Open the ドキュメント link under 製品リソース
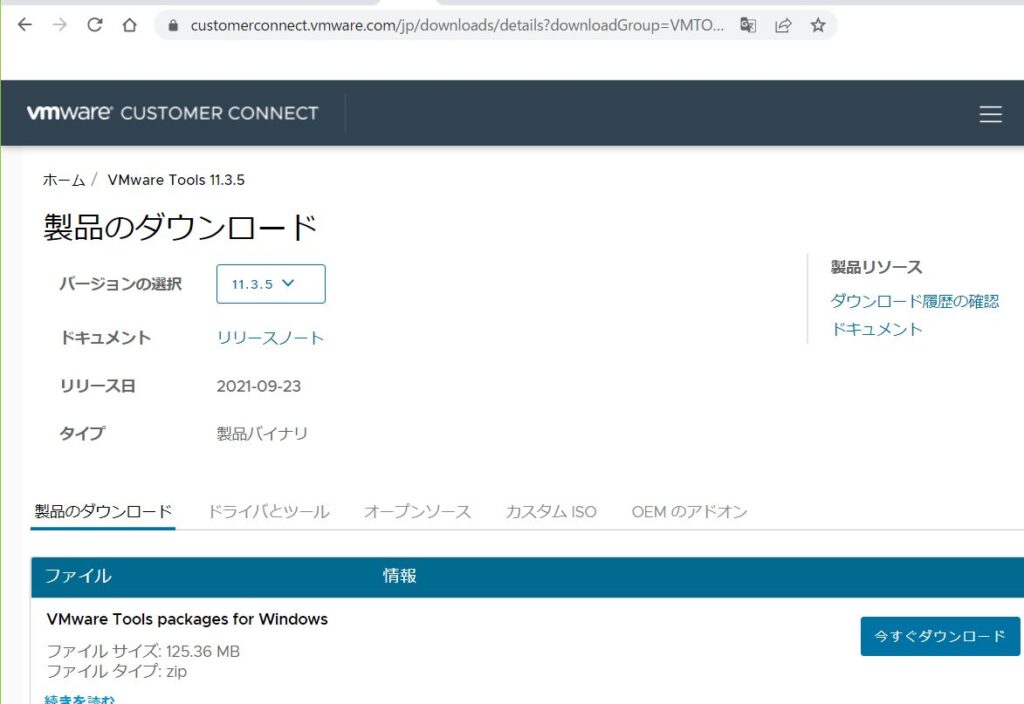 [876, 329]
